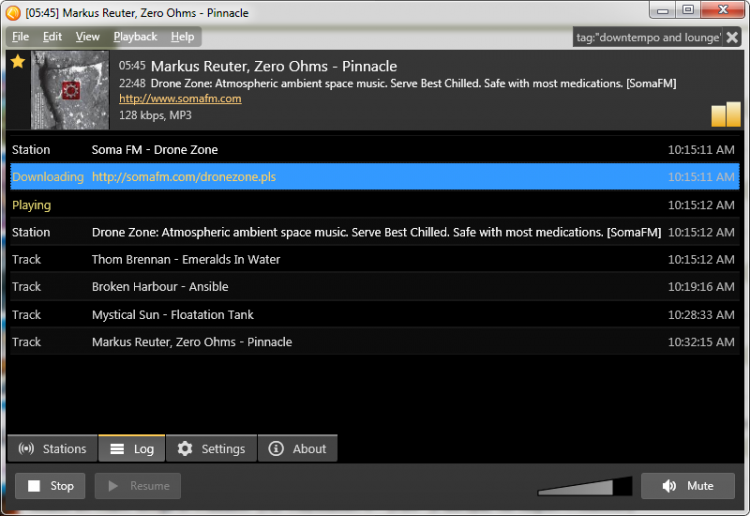
Task: Click the 05:45 track elapsed time
Action: 132,66
